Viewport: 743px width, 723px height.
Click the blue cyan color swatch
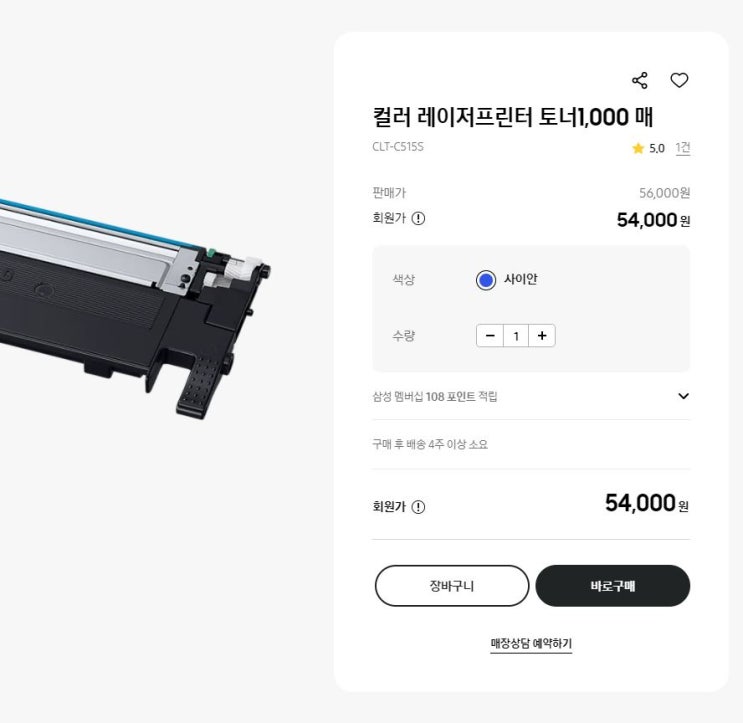[486, 280]
